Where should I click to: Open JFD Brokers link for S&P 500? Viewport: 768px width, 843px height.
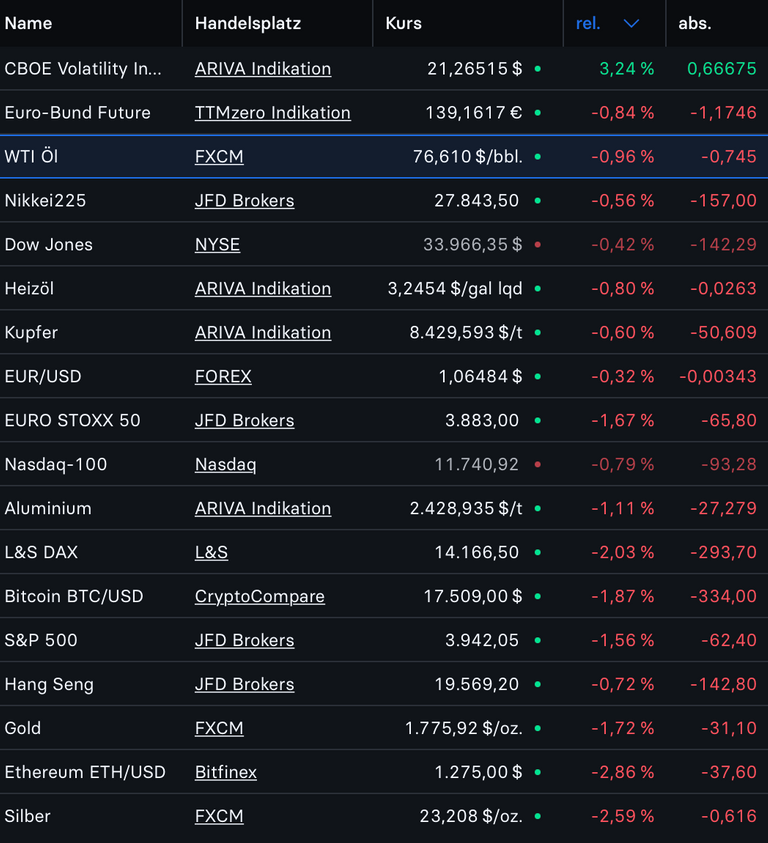[244, 640]
